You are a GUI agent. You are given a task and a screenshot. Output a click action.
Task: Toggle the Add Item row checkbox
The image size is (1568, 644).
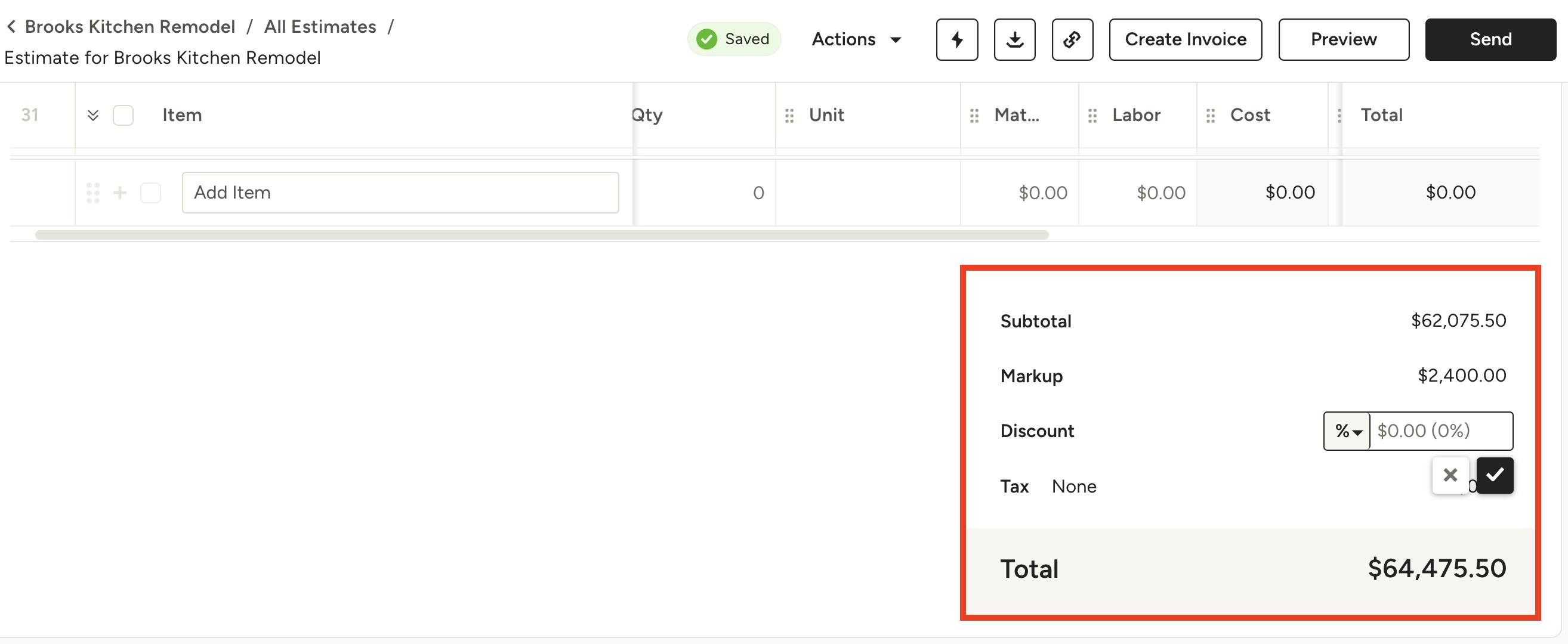(x=150, y=193)
